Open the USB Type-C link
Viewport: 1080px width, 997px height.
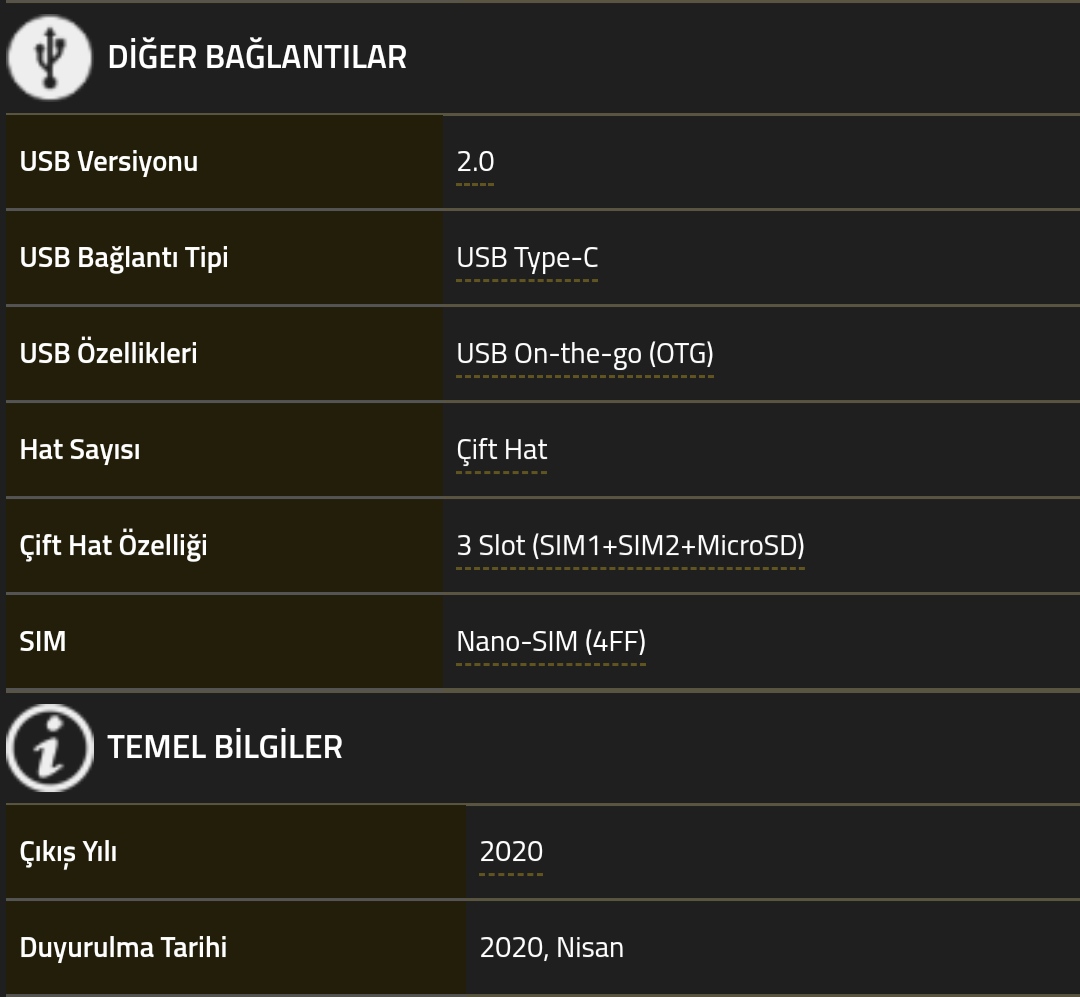527,258
